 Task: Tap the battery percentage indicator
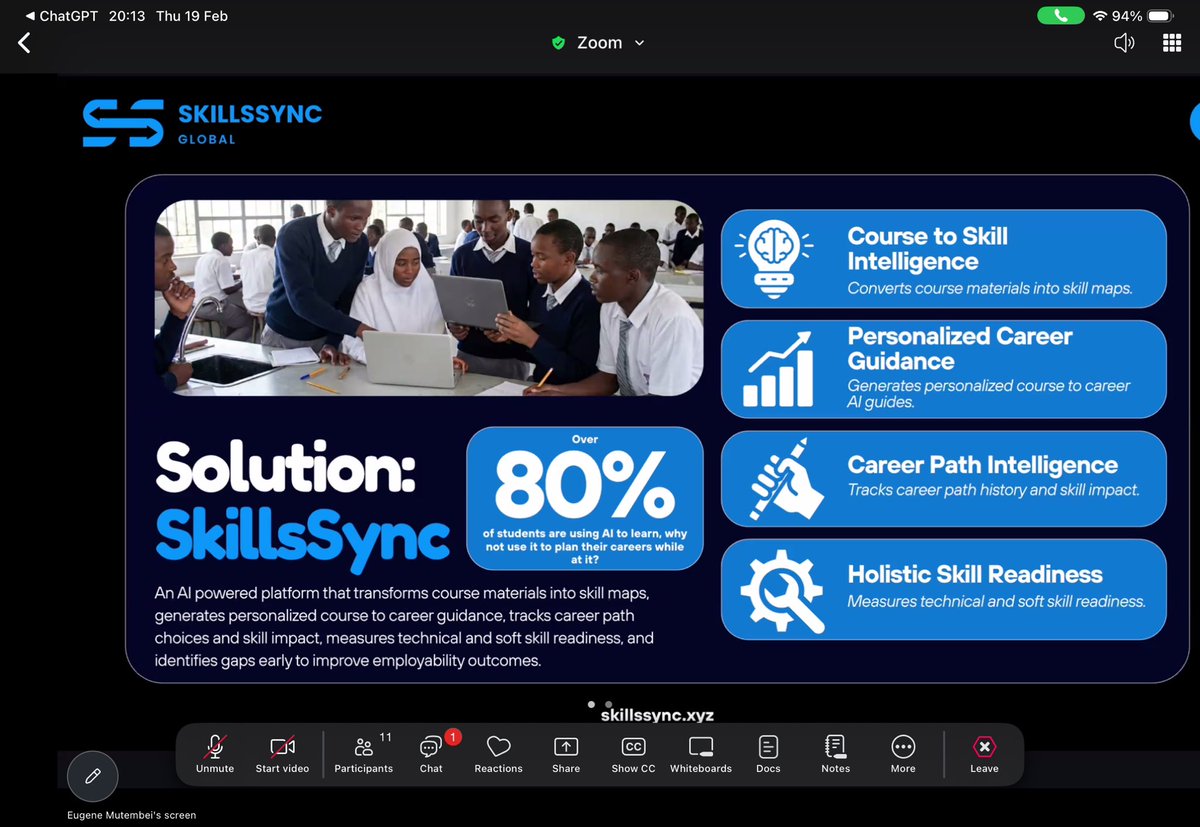1126,16
